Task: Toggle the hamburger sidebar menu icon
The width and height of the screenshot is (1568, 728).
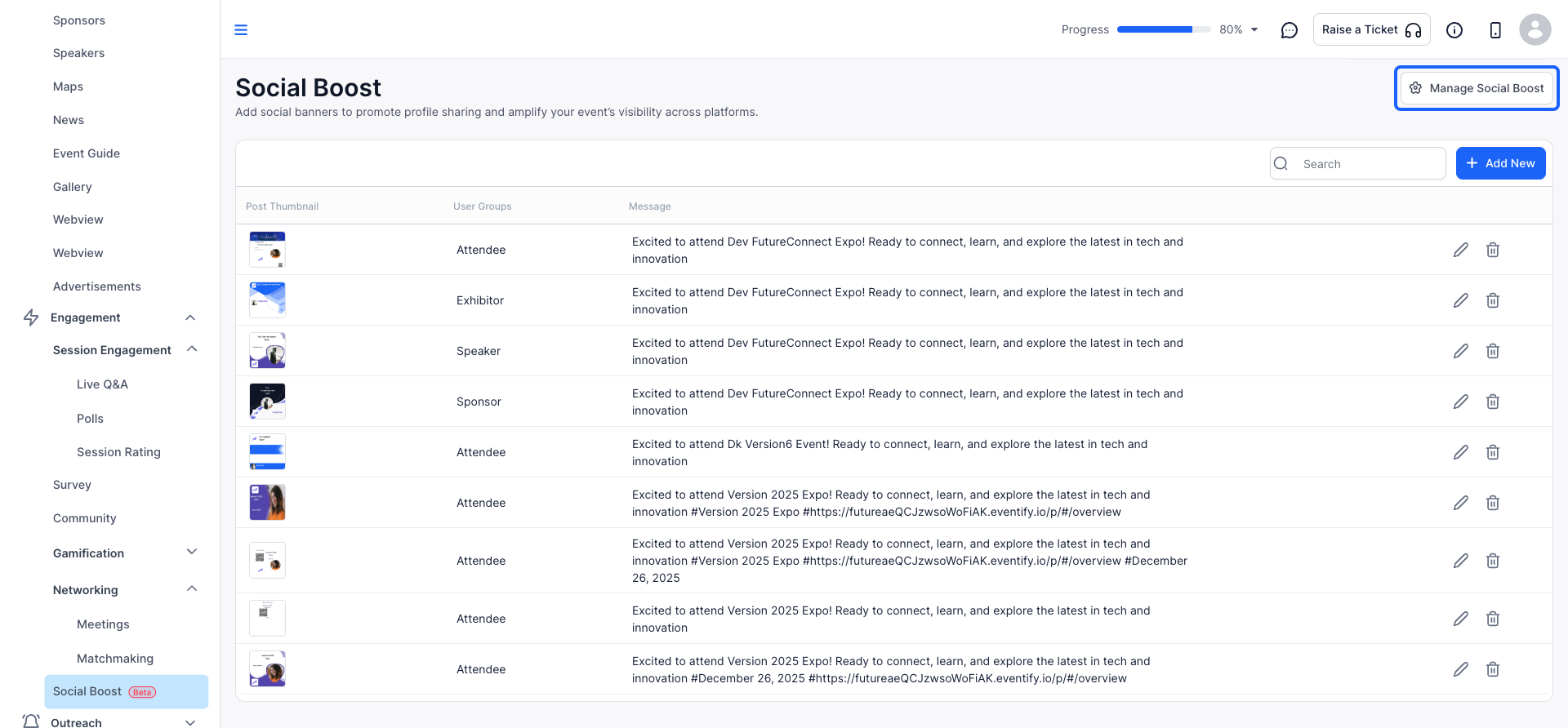Action: click(x=241, y=30)
